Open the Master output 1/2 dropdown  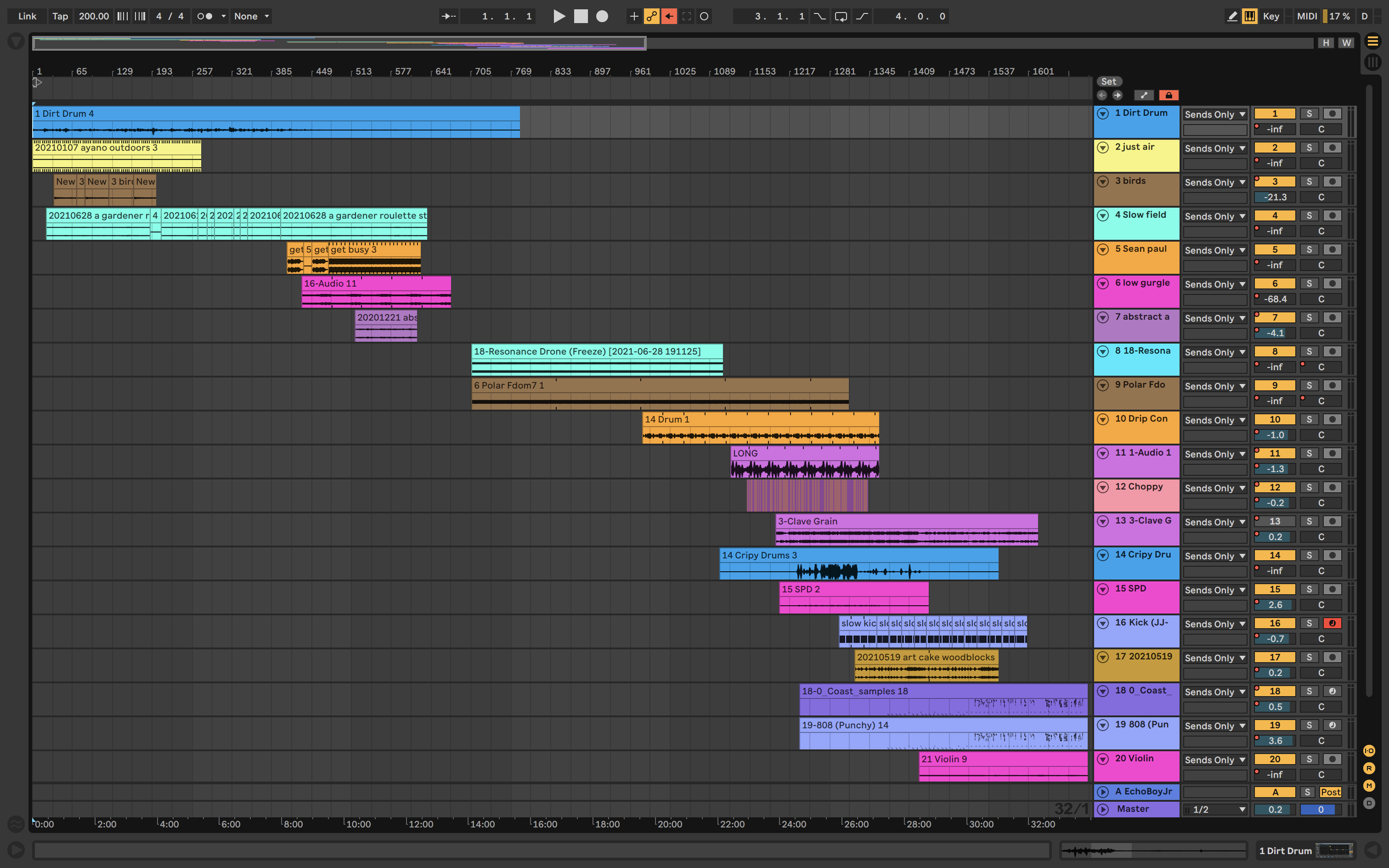click(x=1215, y=810)
